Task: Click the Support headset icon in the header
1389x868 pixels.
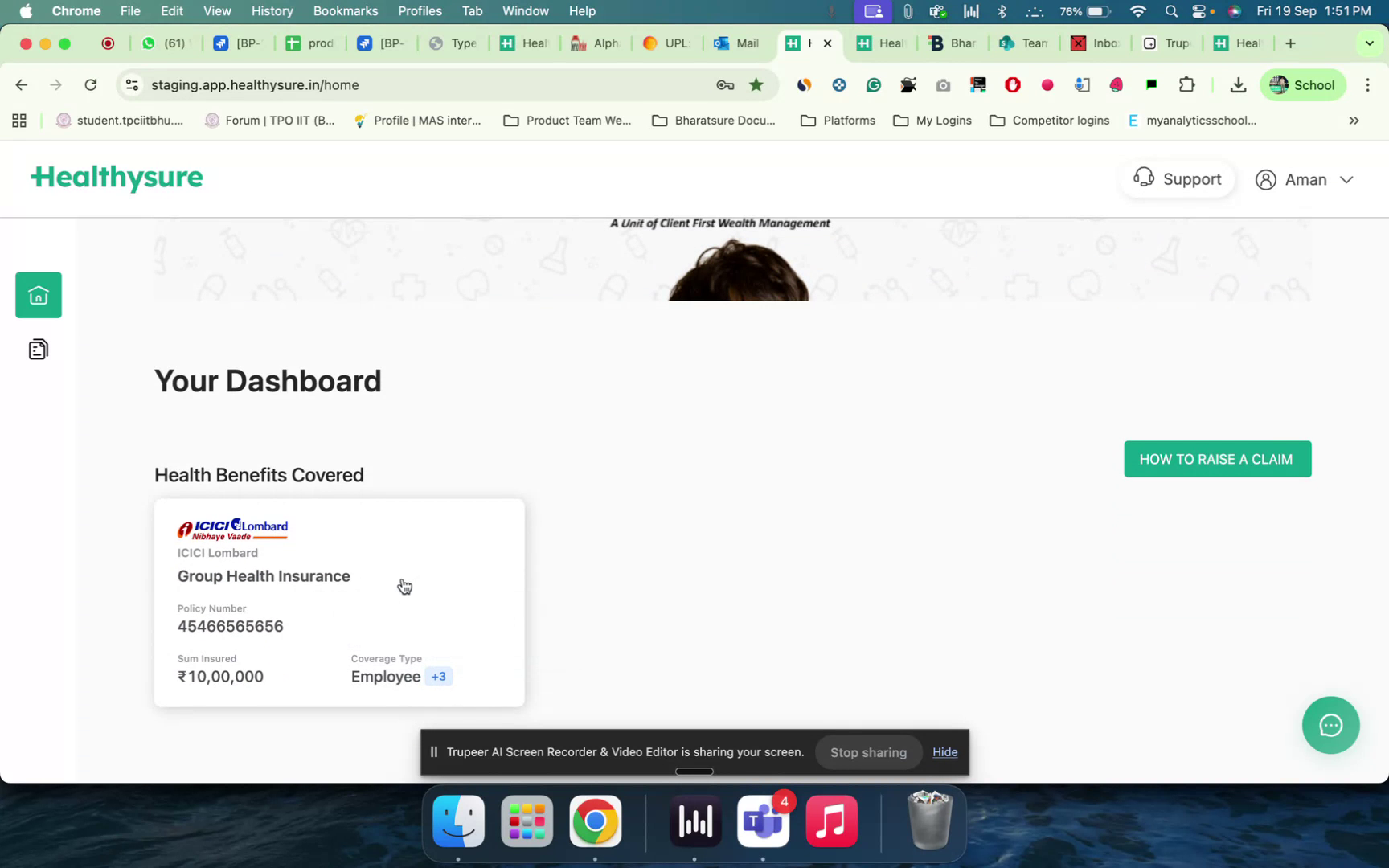Action: click(x=1143, y=178)
